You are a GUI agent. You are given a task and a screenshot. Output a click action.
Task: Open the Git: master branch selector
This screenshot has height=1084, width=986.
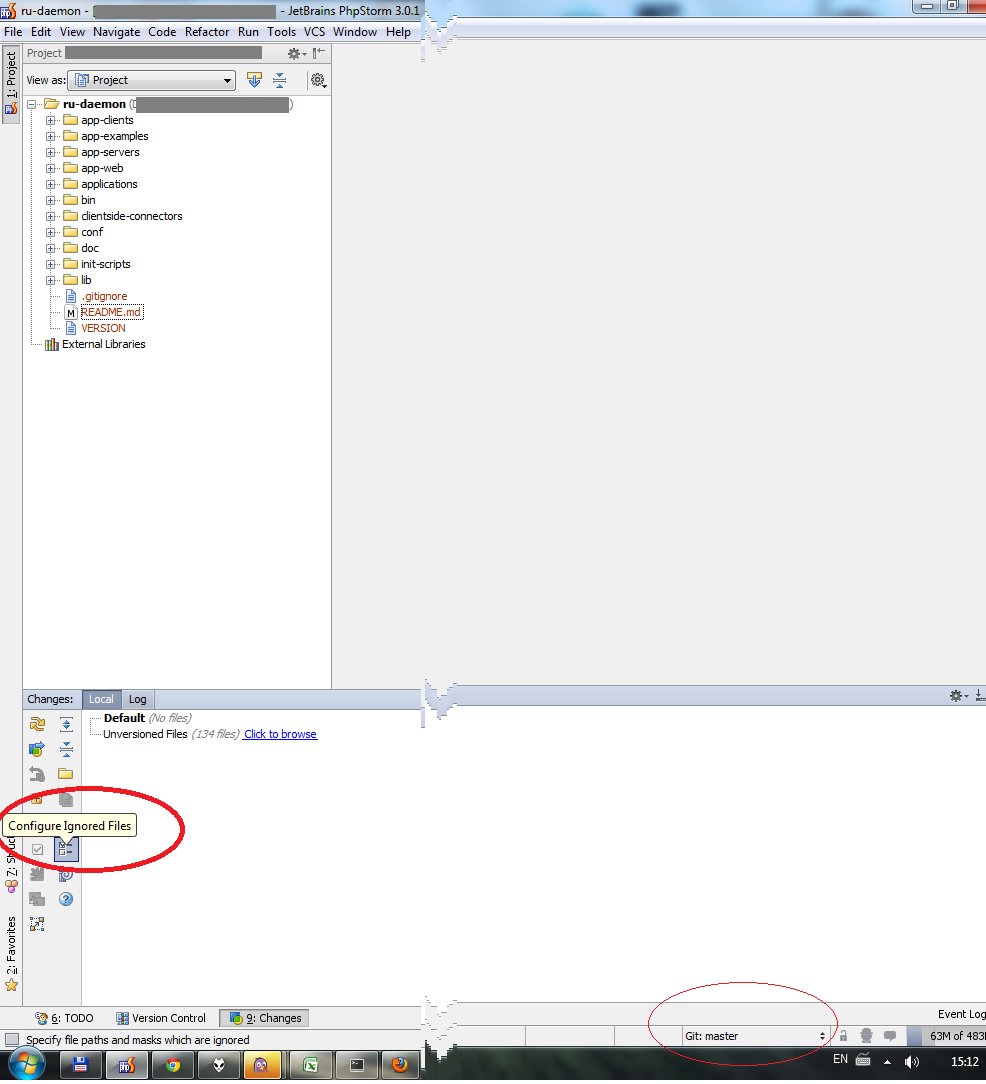(x=755, y=1036)
